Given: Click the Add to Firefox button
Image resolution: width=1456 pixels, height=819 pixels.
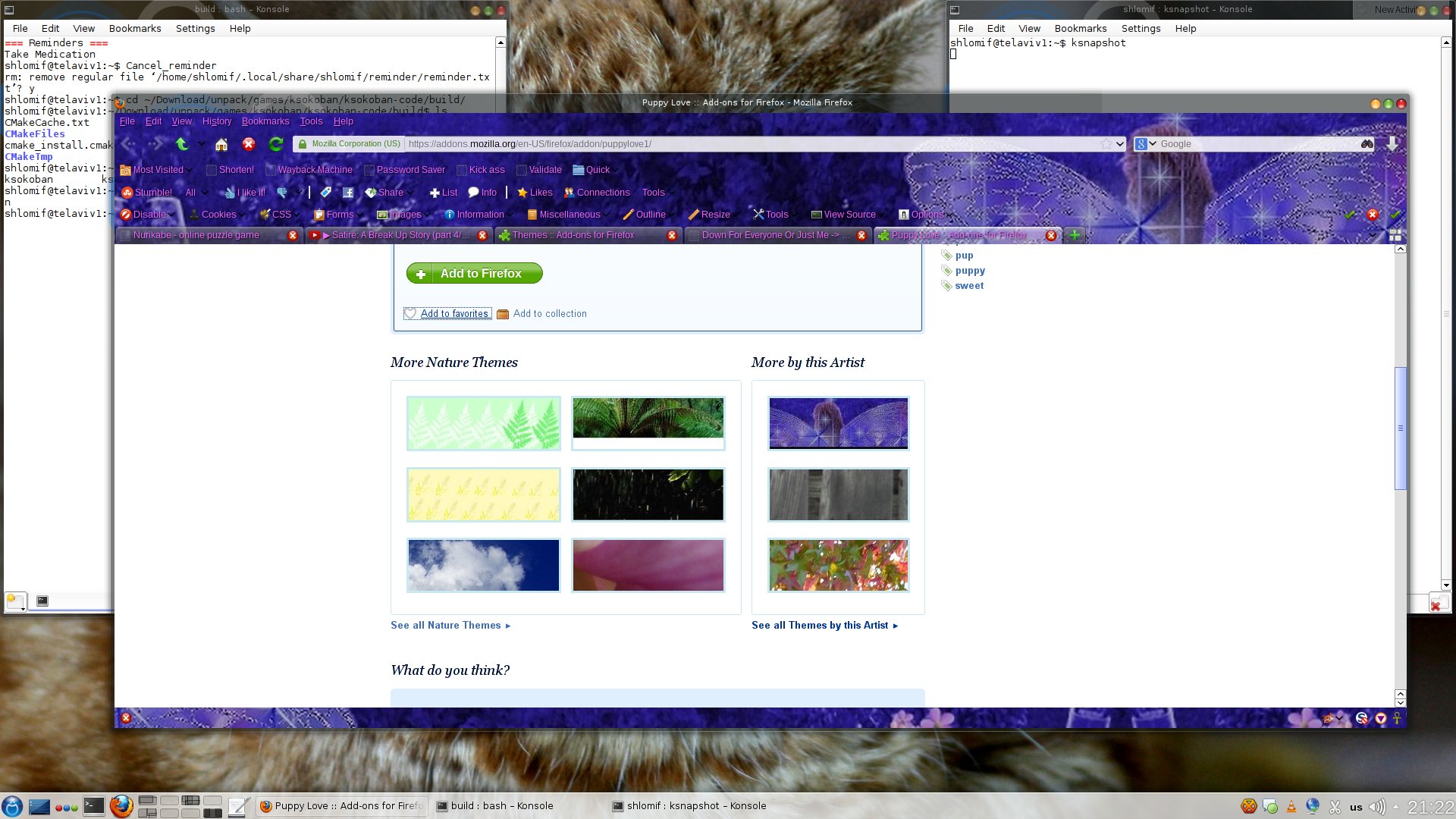Looking at the screenshot, I should [475, 274].
